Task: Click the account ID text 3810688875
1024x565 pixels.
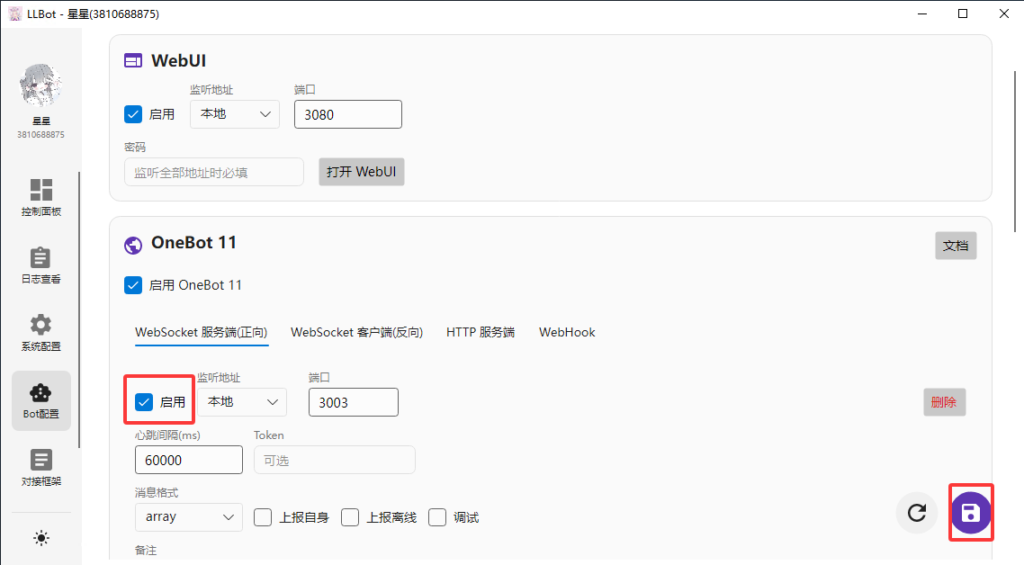Action: [x=40, y=135]
